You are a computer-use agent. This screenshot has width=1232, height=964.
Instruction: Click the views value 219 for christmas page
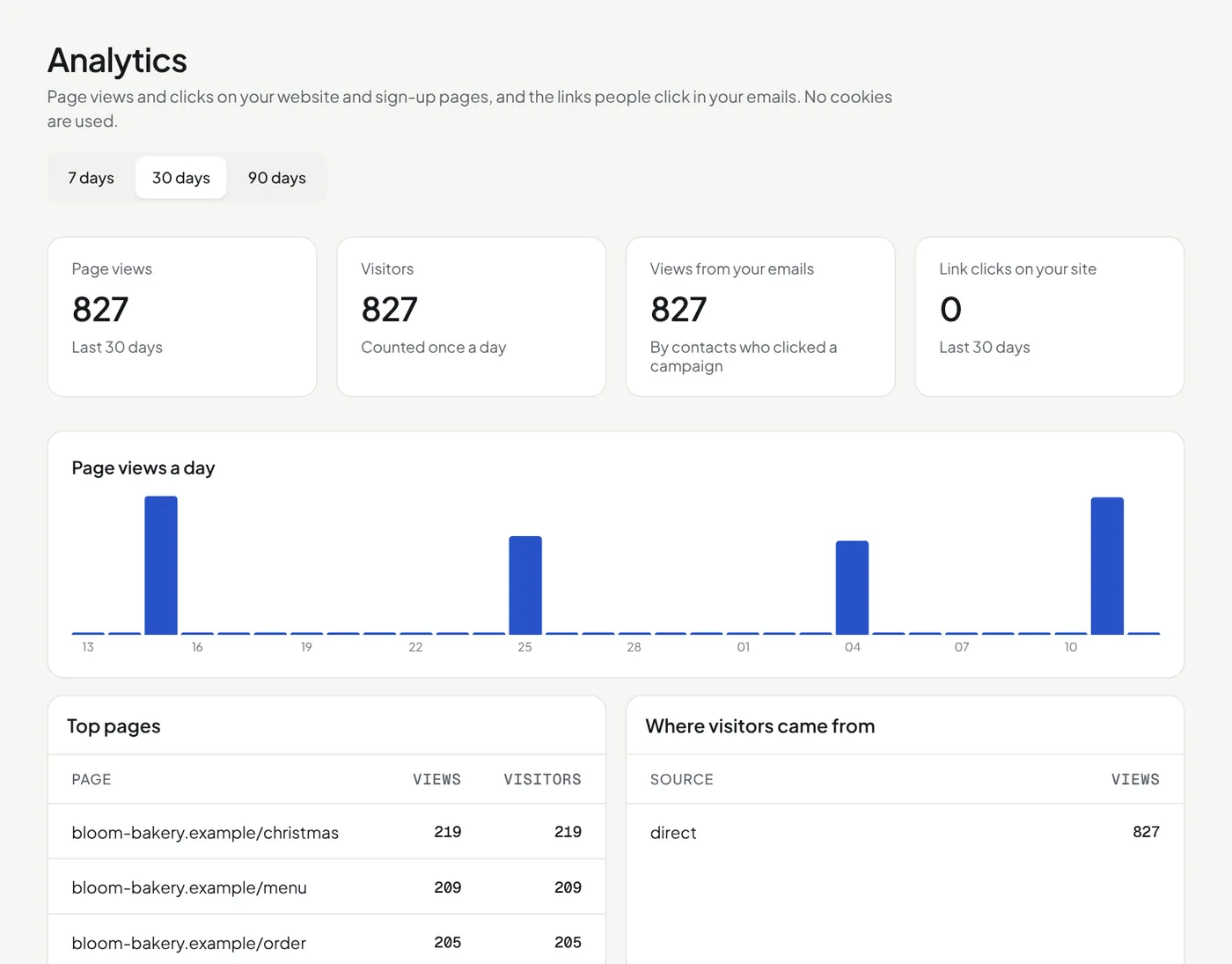(x=448, y=832)
